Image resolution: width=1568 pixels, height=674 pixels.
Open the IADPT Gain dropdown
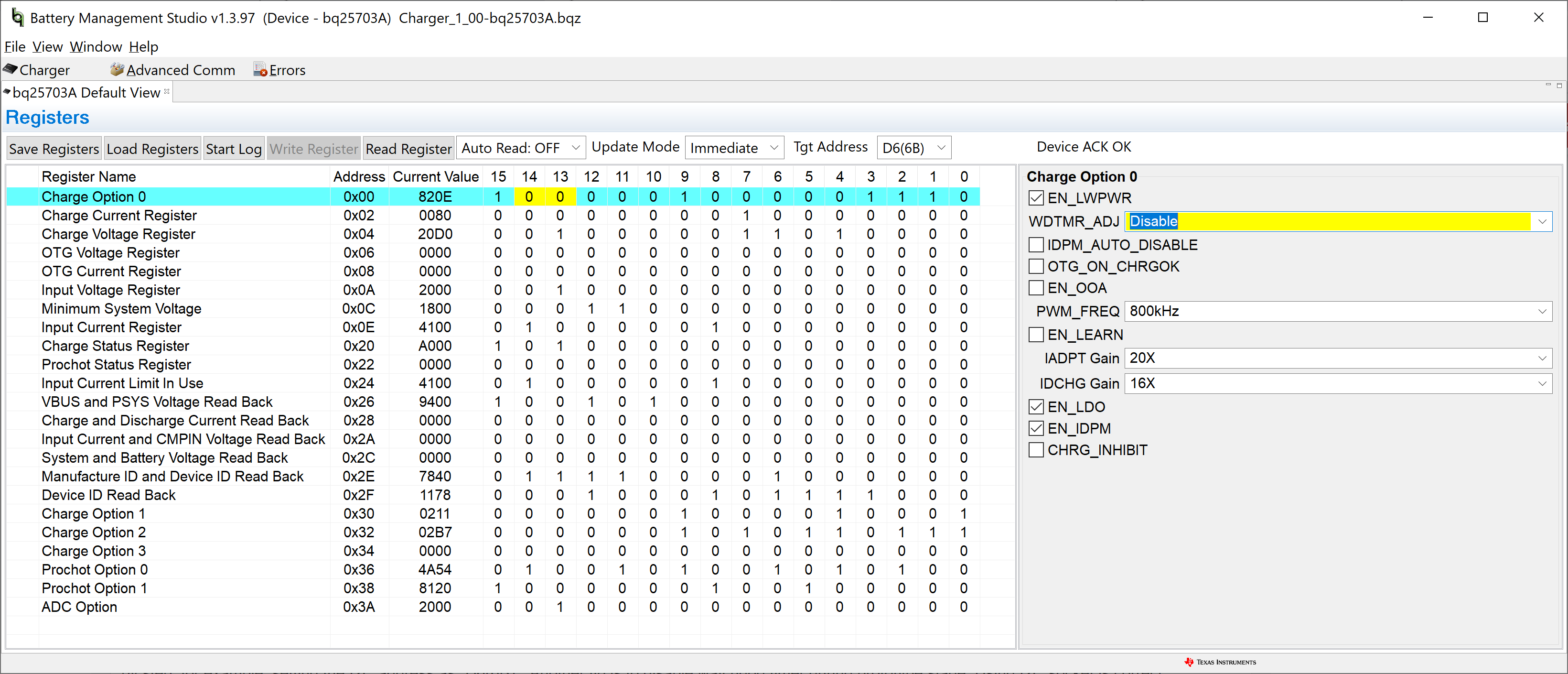(1338, 358)
